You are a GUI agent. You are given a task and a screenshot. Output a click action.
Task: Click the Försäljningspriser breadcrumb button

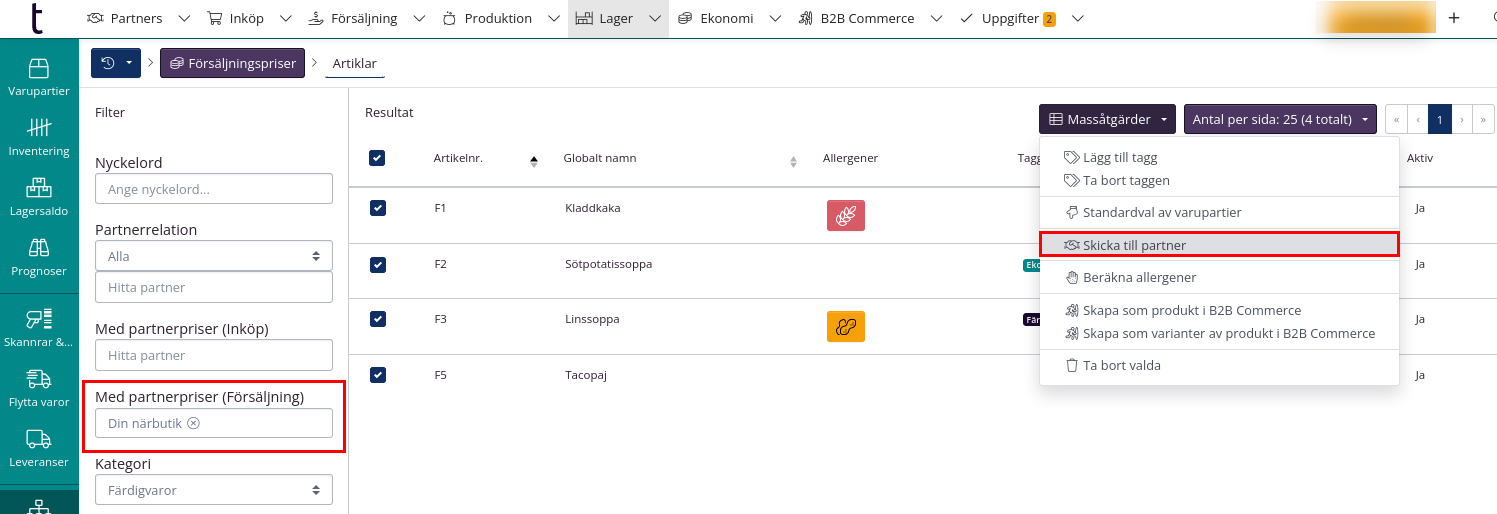tap(232, 63)
